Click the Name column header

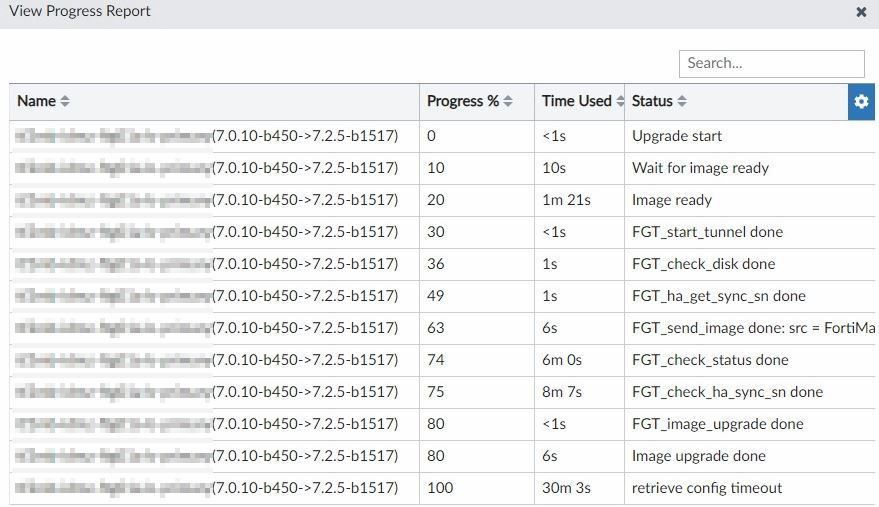pyautogui.click(x=37, y=101)
